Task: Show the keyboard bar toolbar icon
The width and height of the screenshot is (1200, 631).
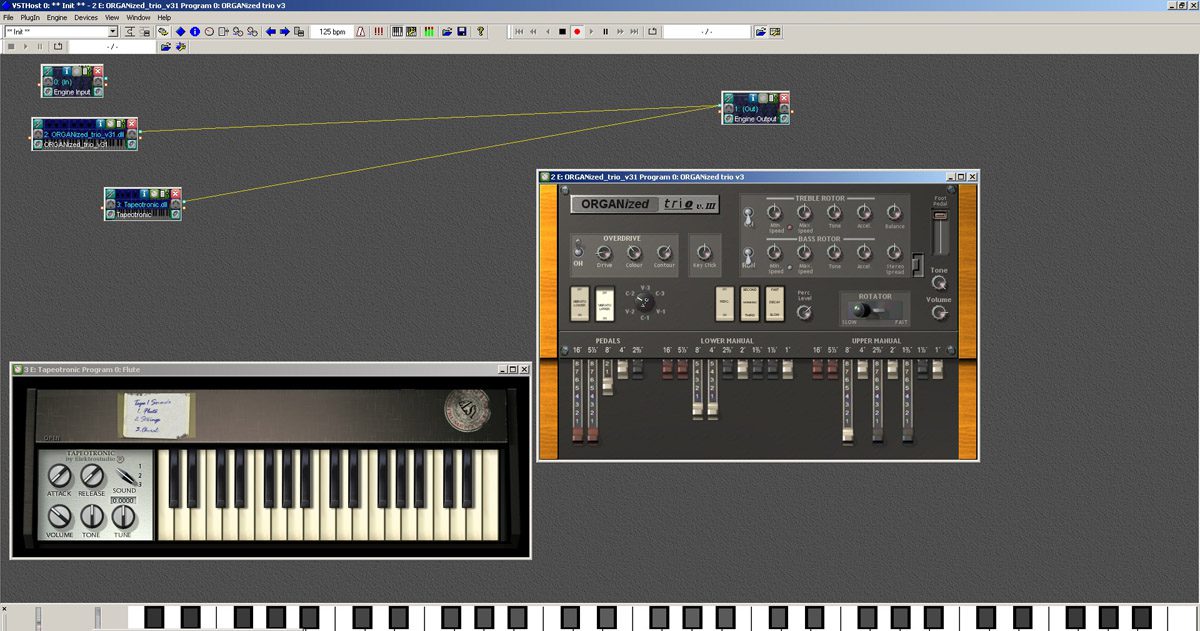Action: point(397,32)
